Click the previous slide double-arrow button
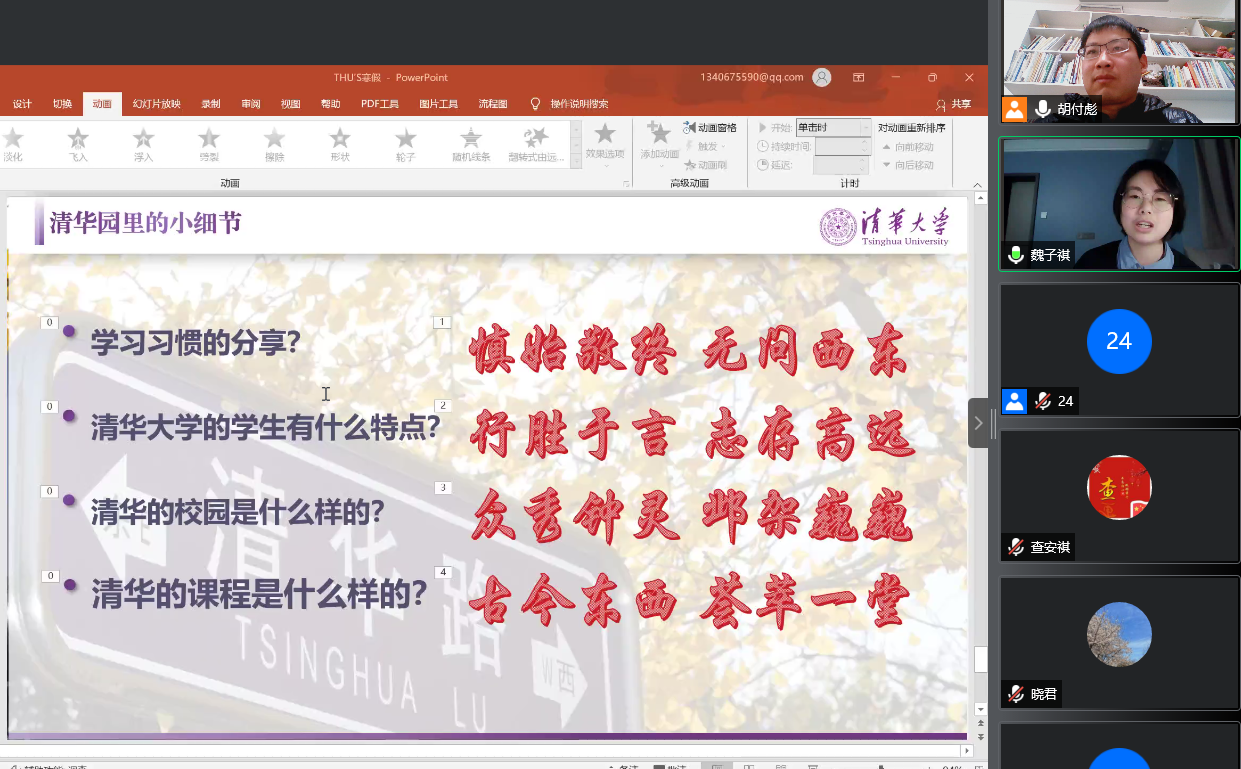 980,723
